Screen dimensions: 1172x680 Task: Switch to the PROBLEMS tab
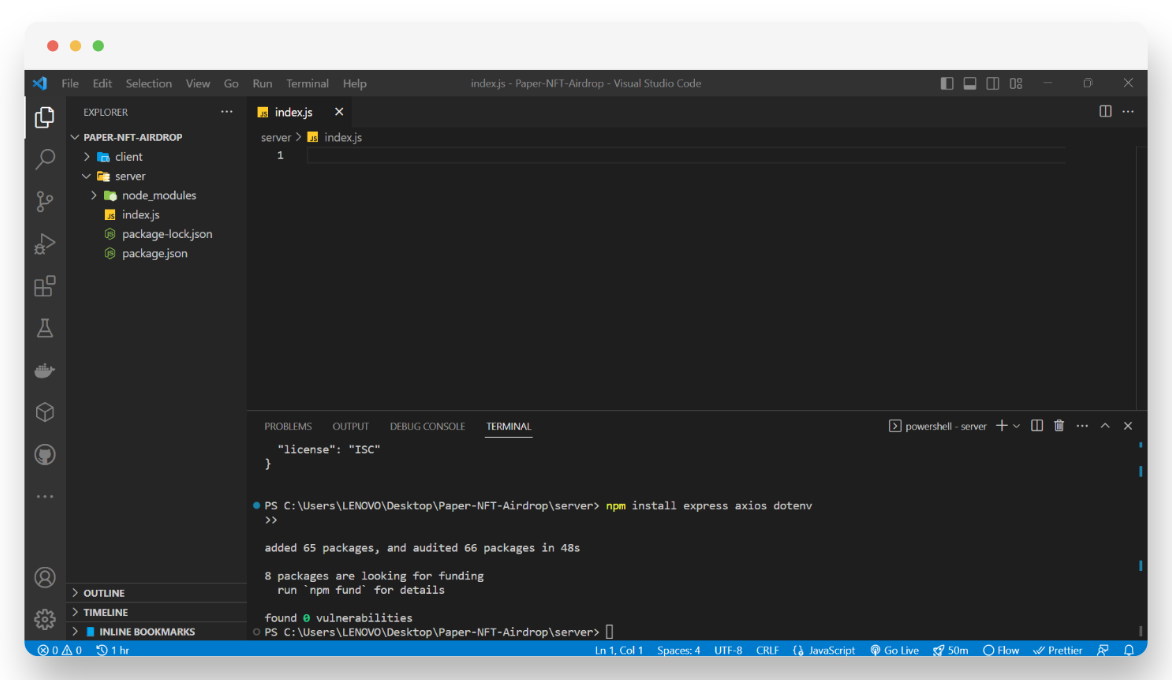288,427
